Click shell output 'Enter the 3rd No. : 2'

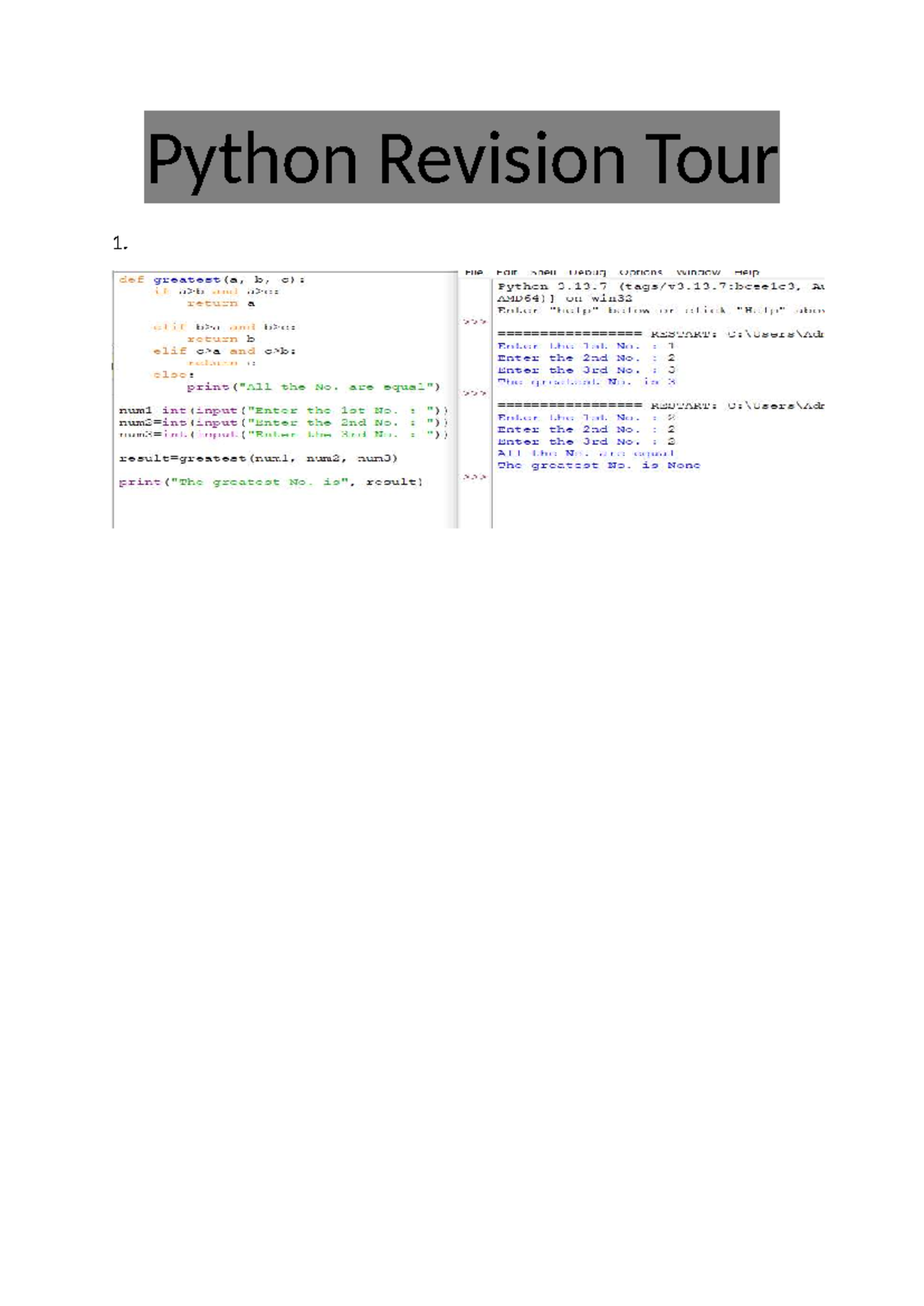586,441
